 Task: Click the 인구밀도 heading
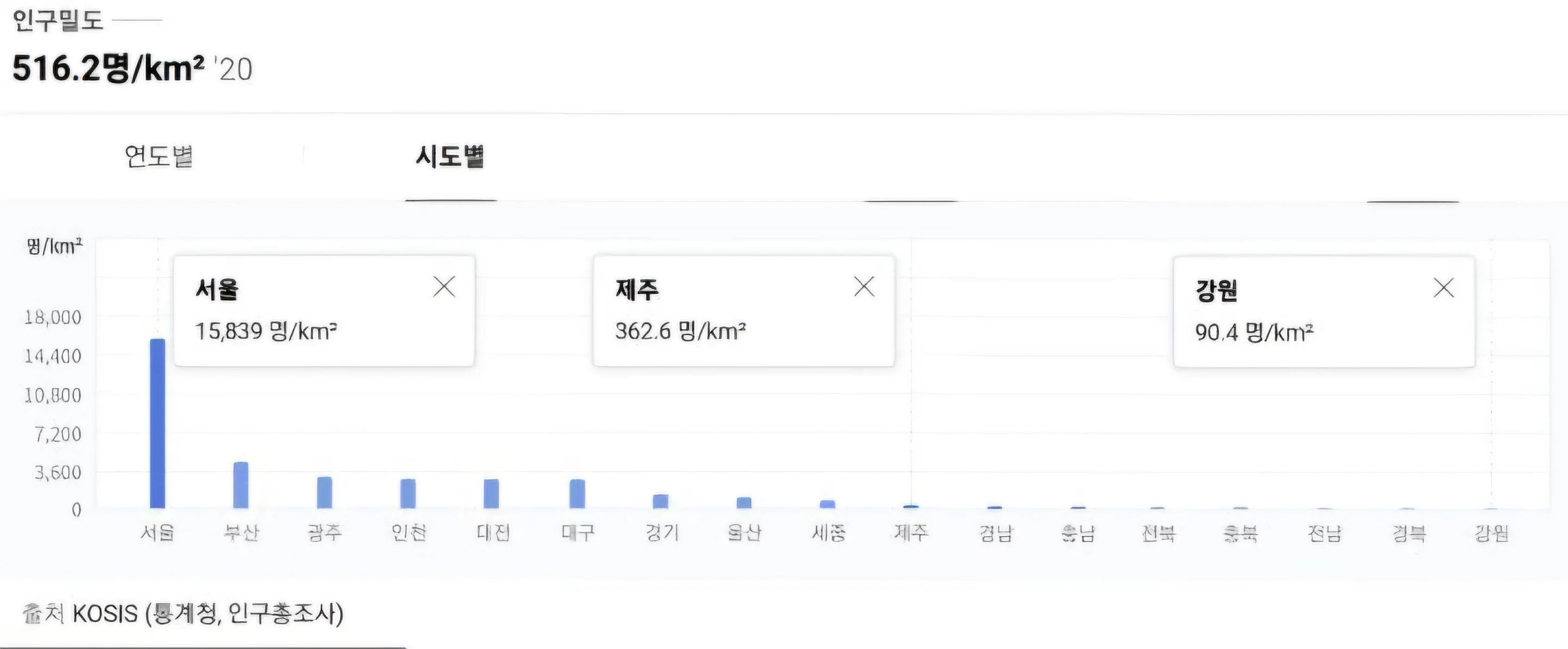coord(58,21)
